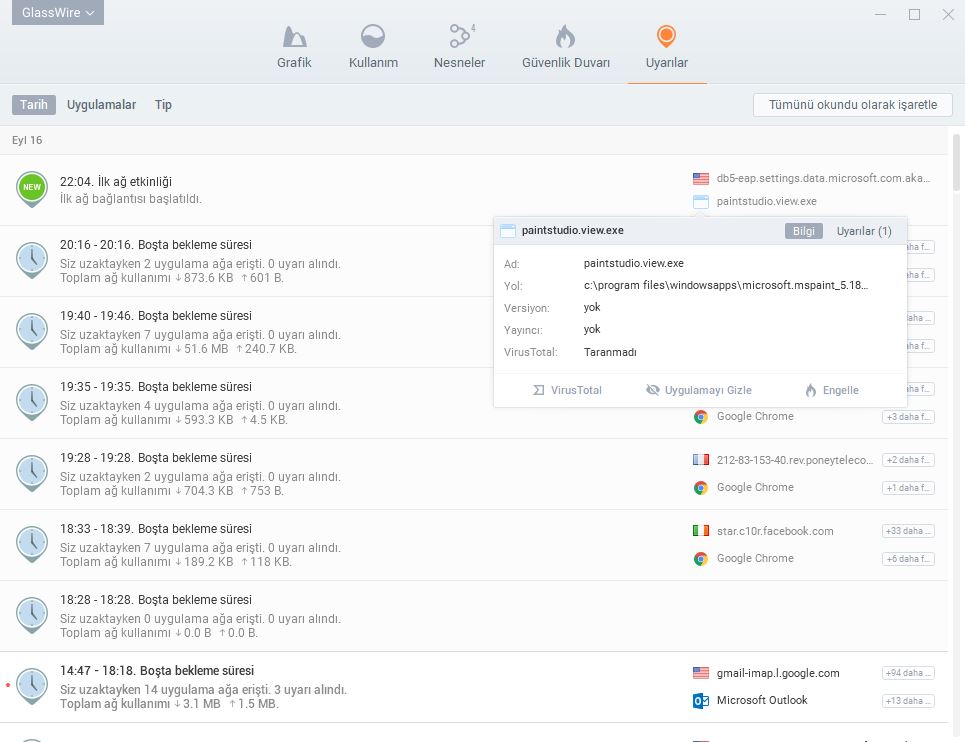The image size is (965, 742).
Task: Click French flag beside poneytelecom host
Action: click(701, 460)
